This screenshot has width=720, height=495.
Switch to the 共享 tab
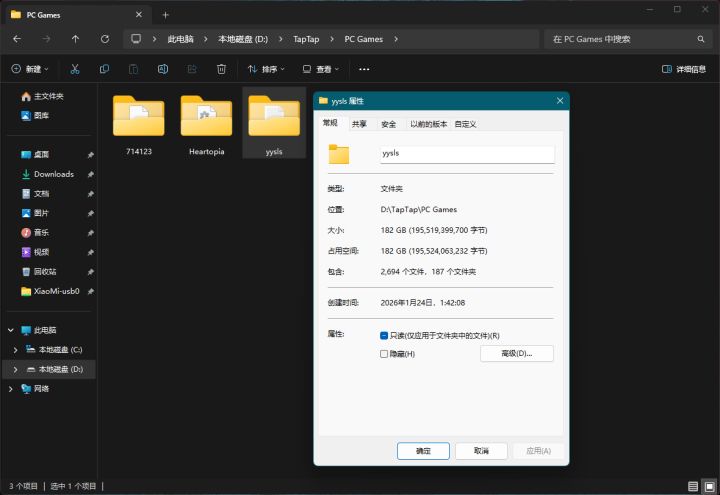pos(359,124)
